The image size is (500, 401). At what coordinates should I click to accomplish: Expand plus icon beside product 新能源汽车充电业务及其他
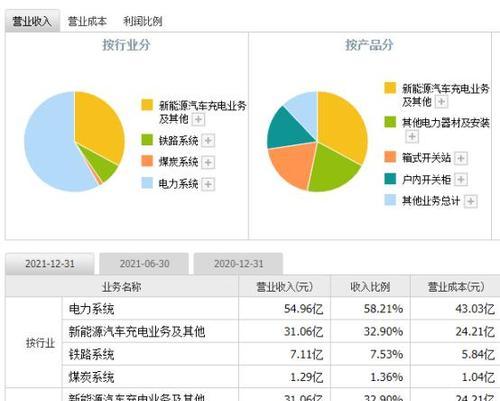tap(441, 102)
